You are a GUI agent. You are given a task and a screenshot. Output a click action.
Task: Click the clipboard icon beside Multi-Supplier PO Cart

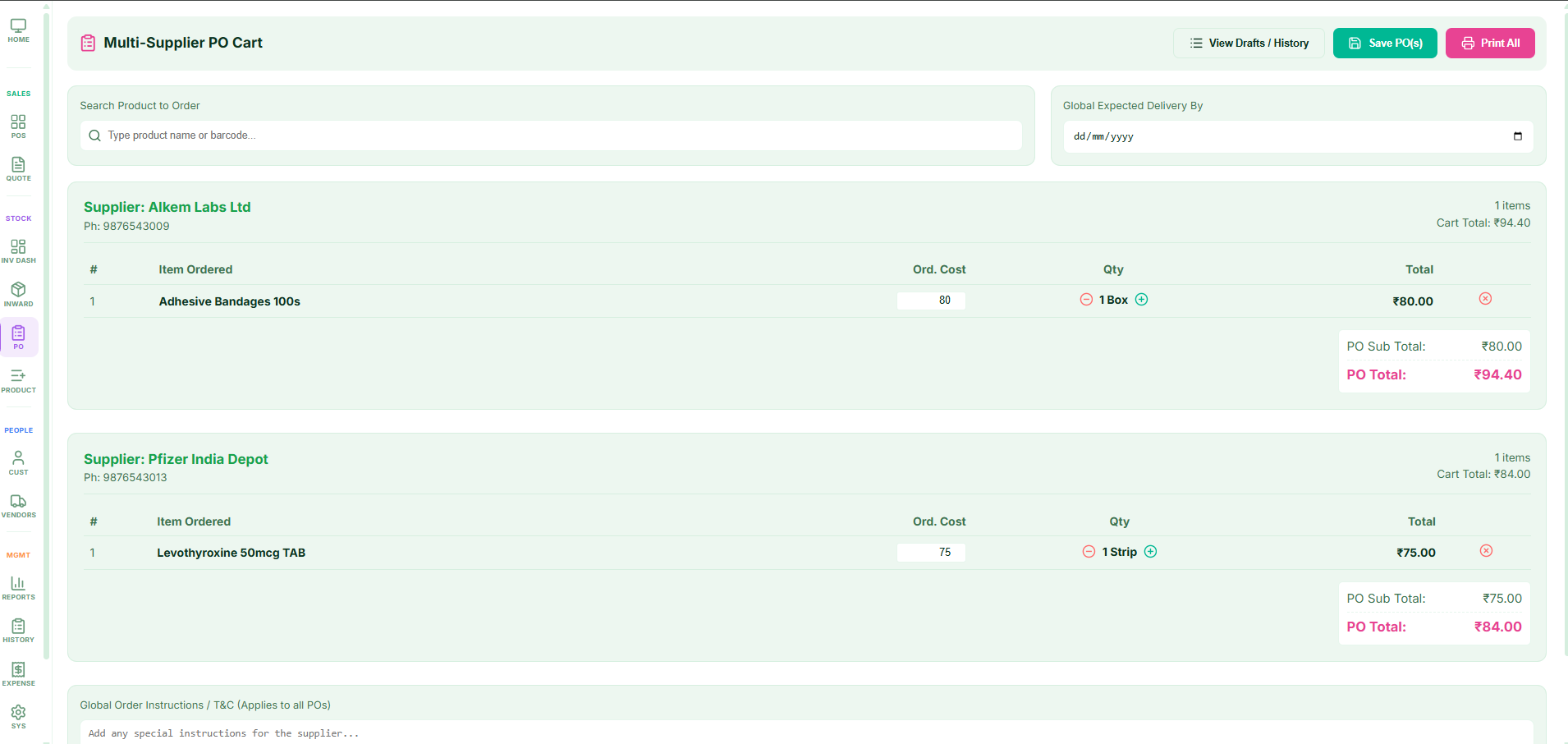88,43
